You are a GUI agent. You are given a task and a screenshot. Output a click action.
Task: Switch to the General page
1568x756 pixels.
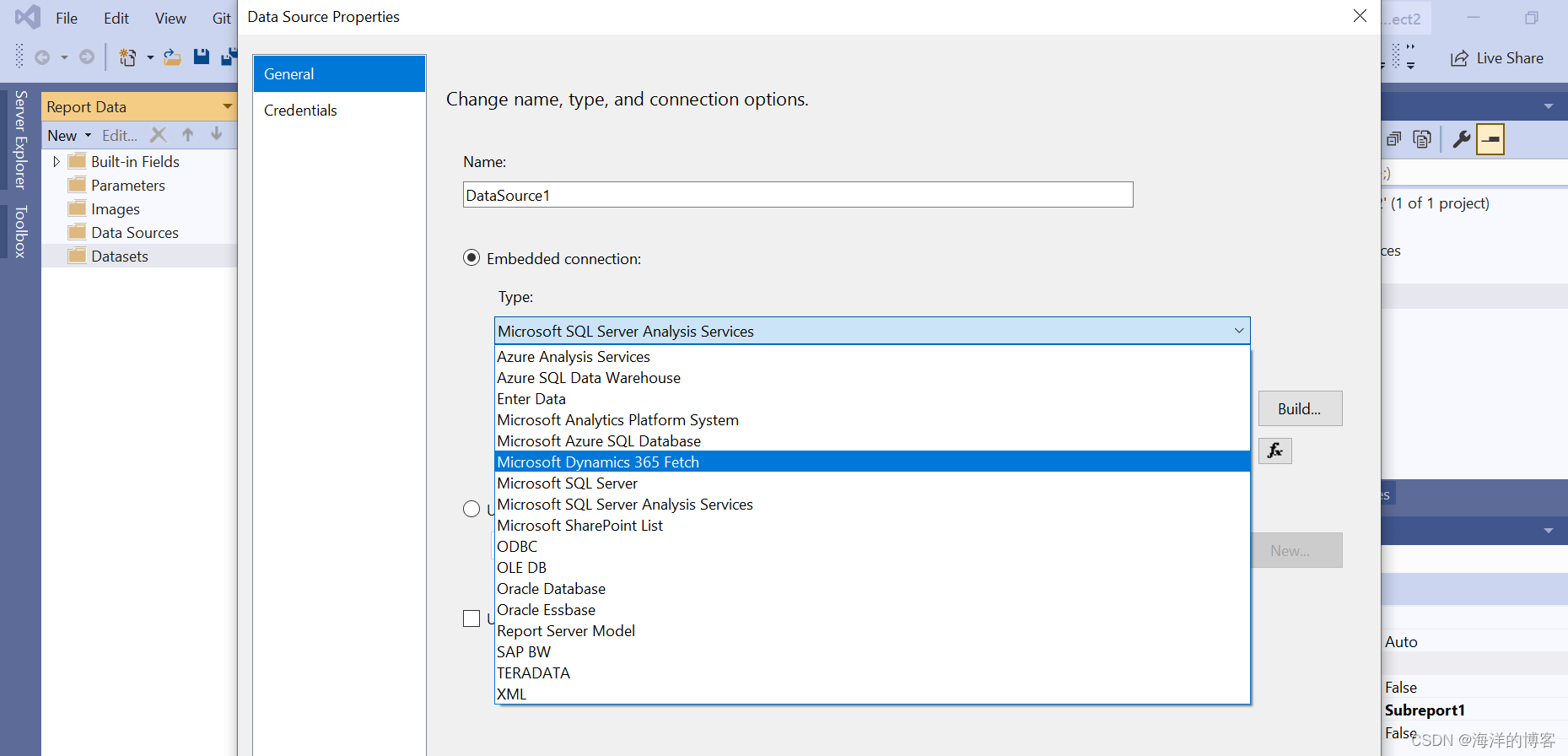[339, 74]
